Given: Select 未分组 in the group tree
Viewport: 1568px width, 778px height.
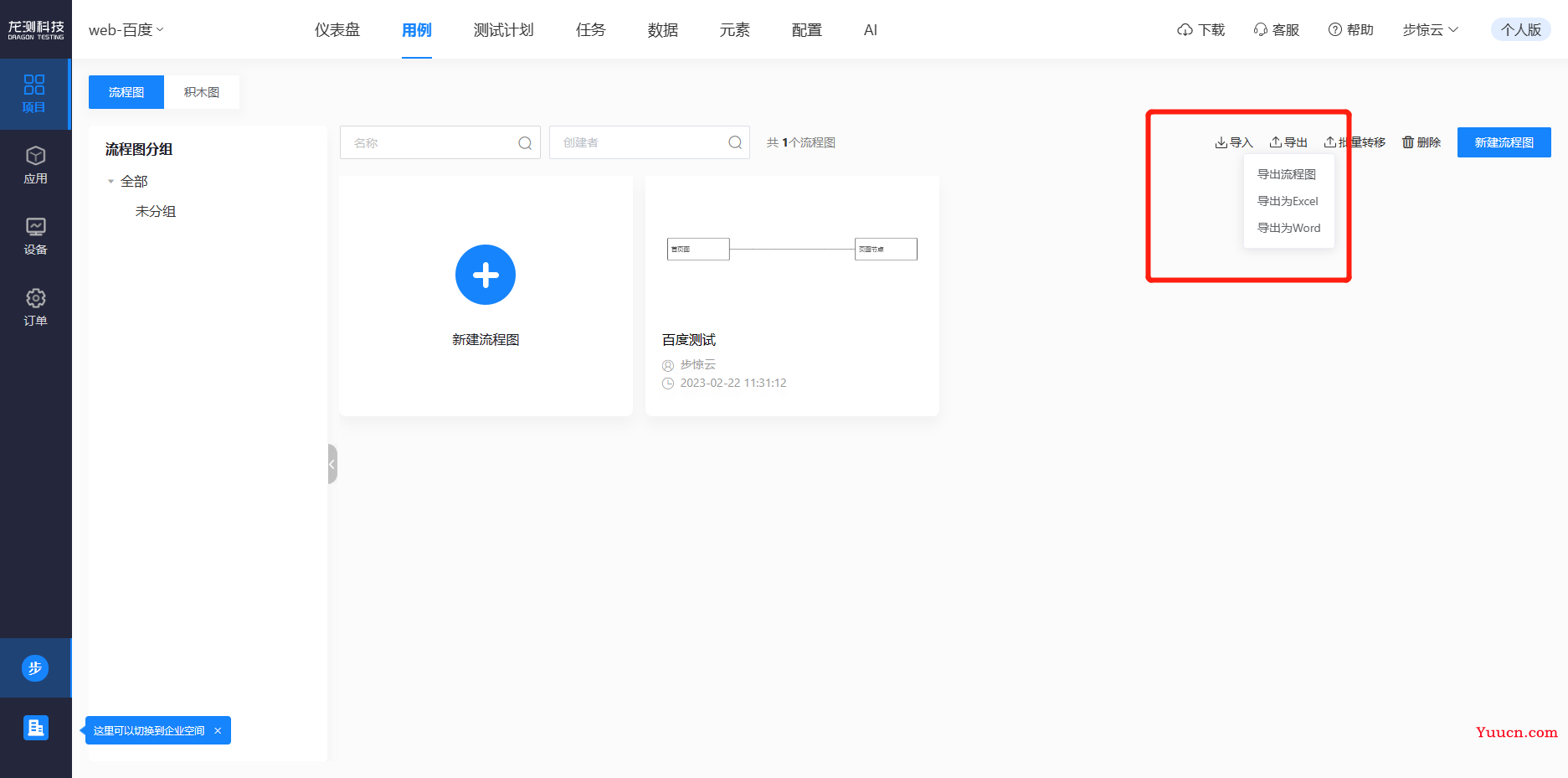Looking at the screenshot, I should coord(156,211).
